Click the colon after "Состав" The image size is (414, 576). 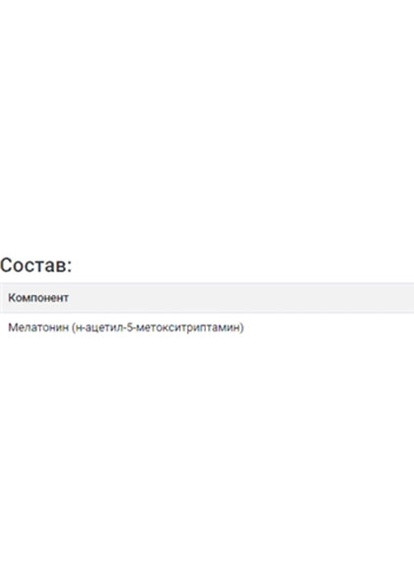tap(69, 267)
